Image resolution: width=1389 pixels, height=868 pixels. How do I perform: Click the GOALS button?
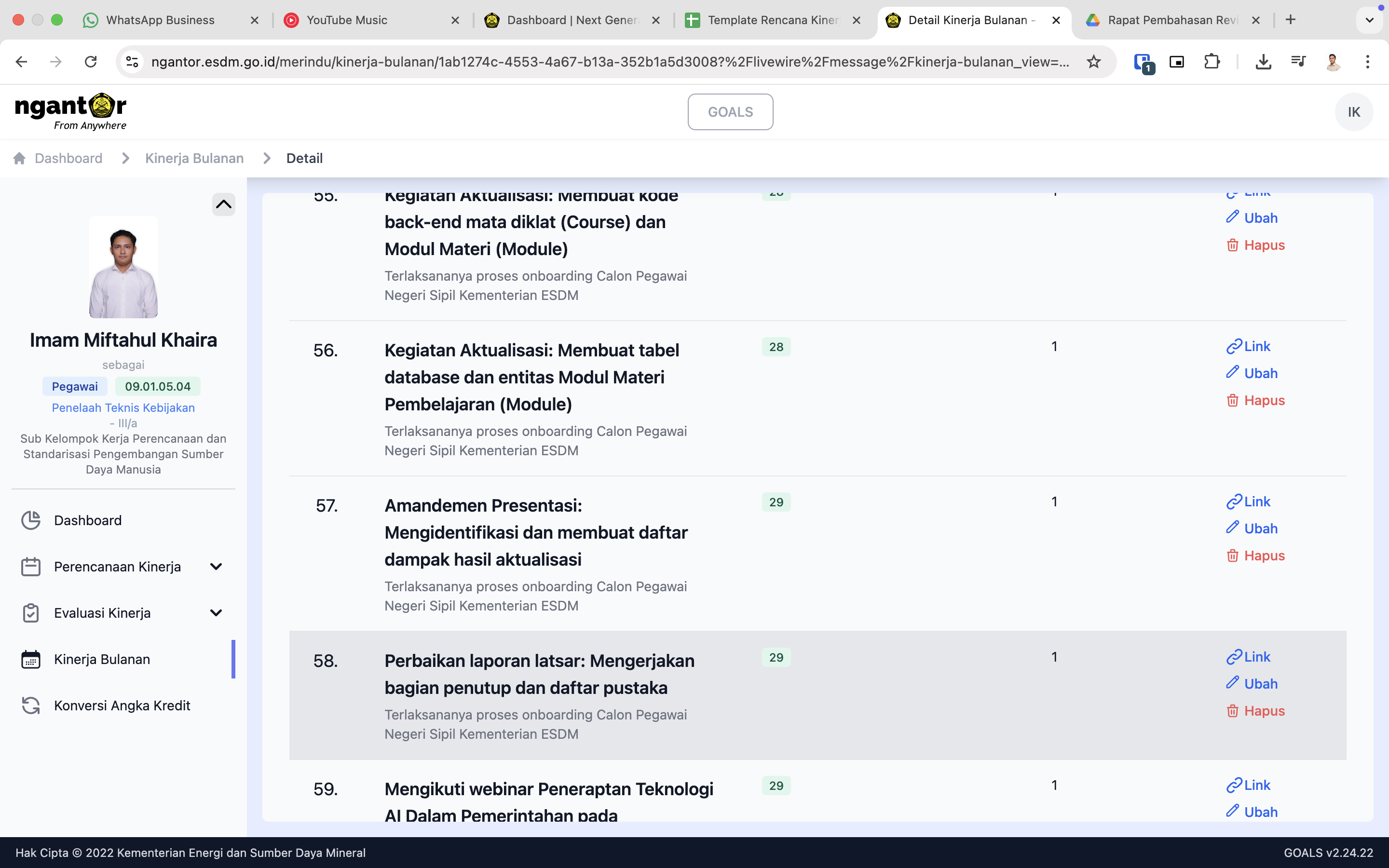(x=730, y=112)
